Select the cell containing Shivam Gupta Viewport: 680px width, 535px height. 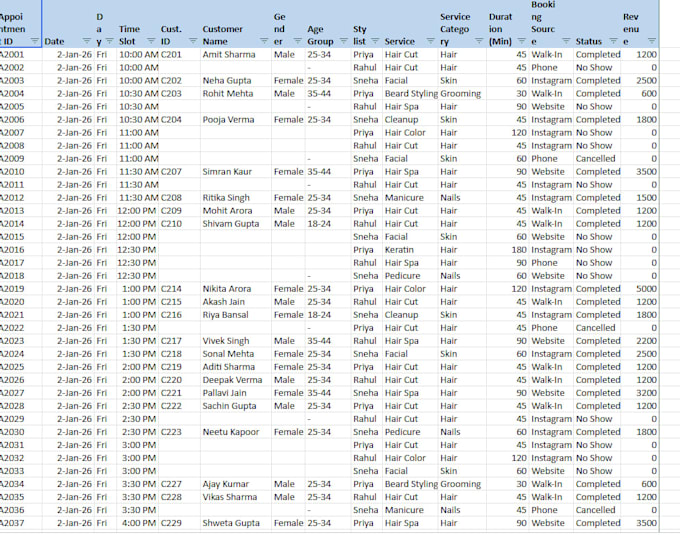pos(235,224)
